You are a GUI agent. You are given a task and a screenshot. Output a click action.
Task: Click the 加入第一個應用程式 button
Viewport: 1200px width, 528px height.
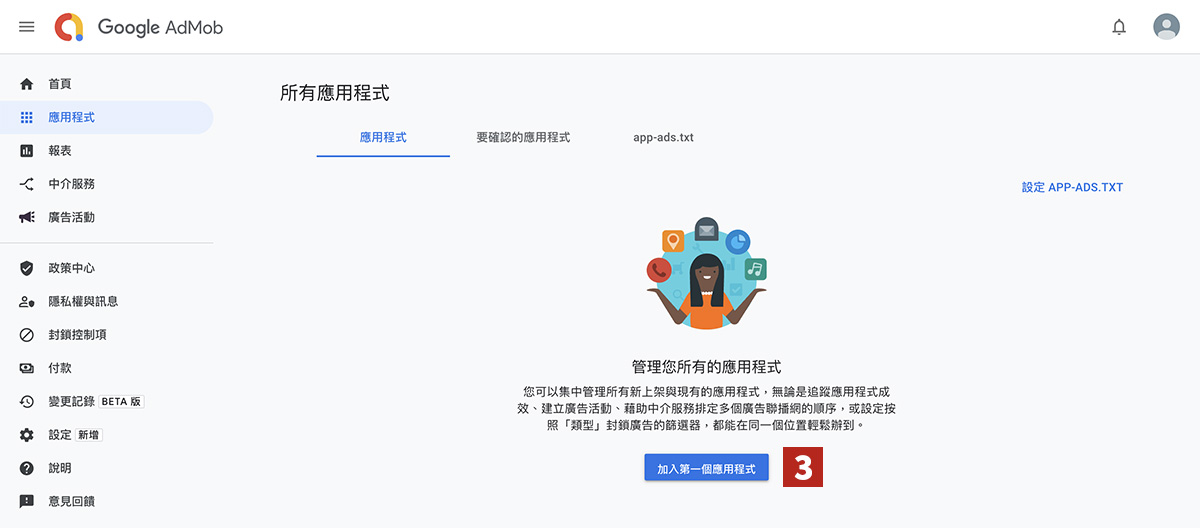click(x=706, y=468)
